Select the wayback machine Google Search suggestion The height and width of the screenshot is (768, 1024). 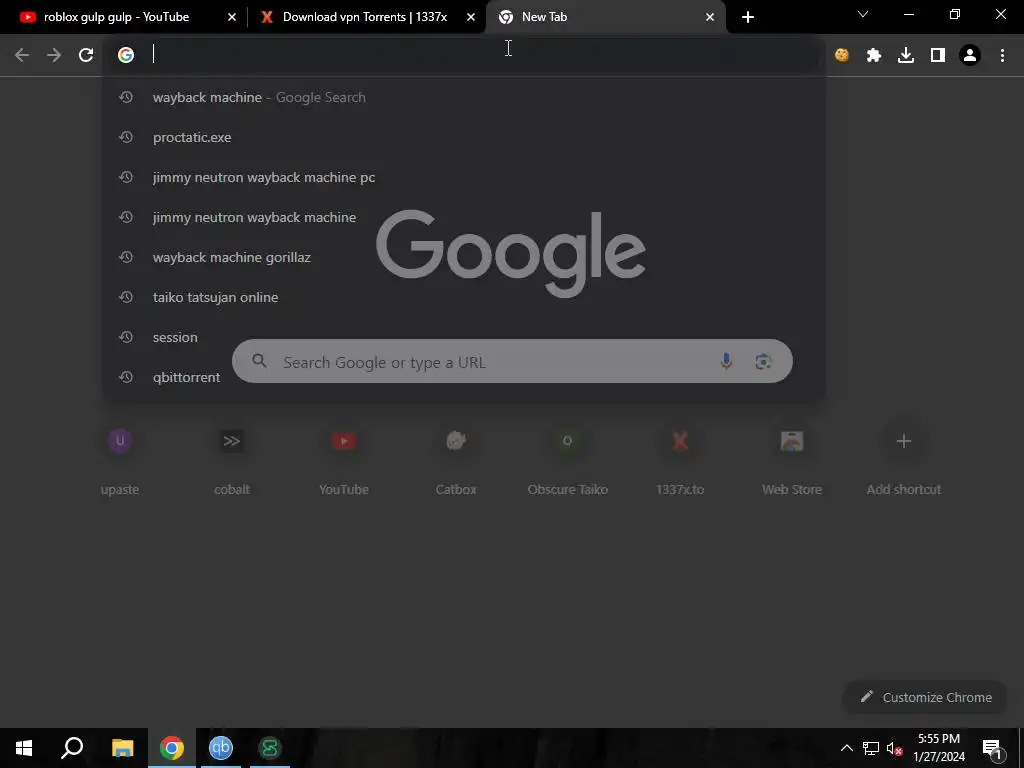tap(464, 97)
